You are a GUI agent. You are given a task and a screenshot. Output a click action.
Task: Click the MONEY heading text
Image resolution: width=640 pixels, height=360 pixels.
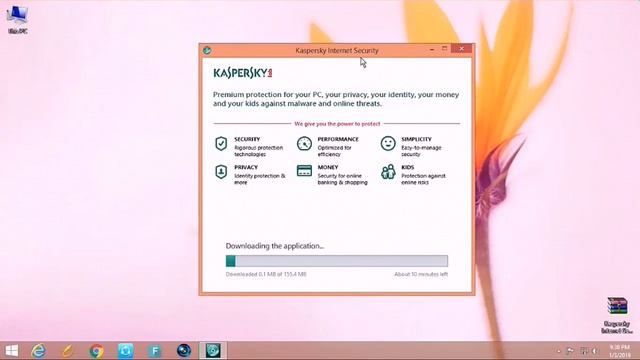click(328, 167)
